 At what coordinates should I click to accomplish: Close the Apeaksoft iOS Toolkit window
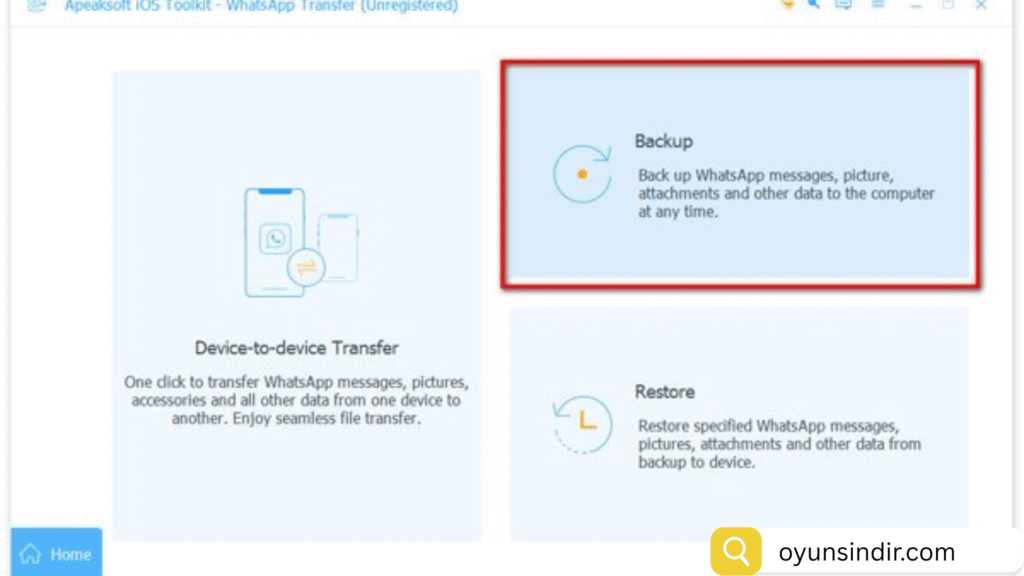pyautogui.click(x=981, y=5)
